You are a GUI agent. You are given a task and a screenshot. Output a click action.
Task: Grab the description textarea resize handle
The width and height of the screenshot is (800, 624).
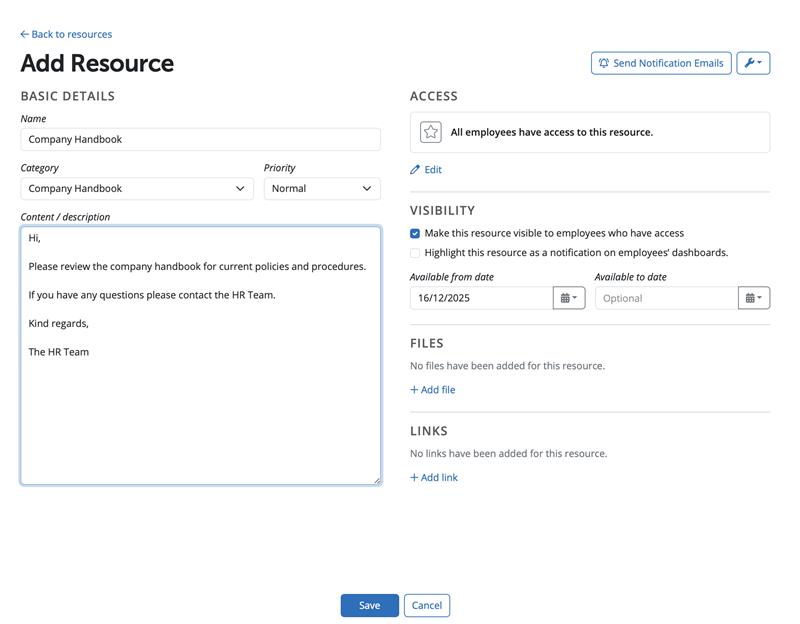376,480
